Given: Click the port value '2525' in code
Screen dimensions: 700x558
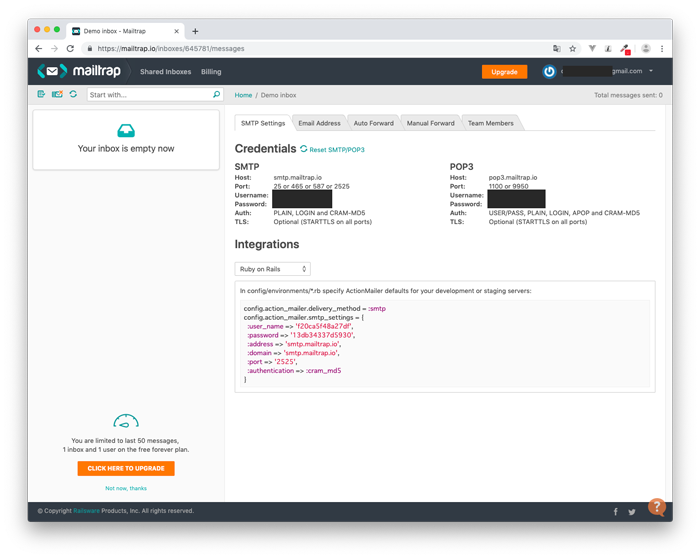Looking at the screenshot, I should (x=285, y=362).
